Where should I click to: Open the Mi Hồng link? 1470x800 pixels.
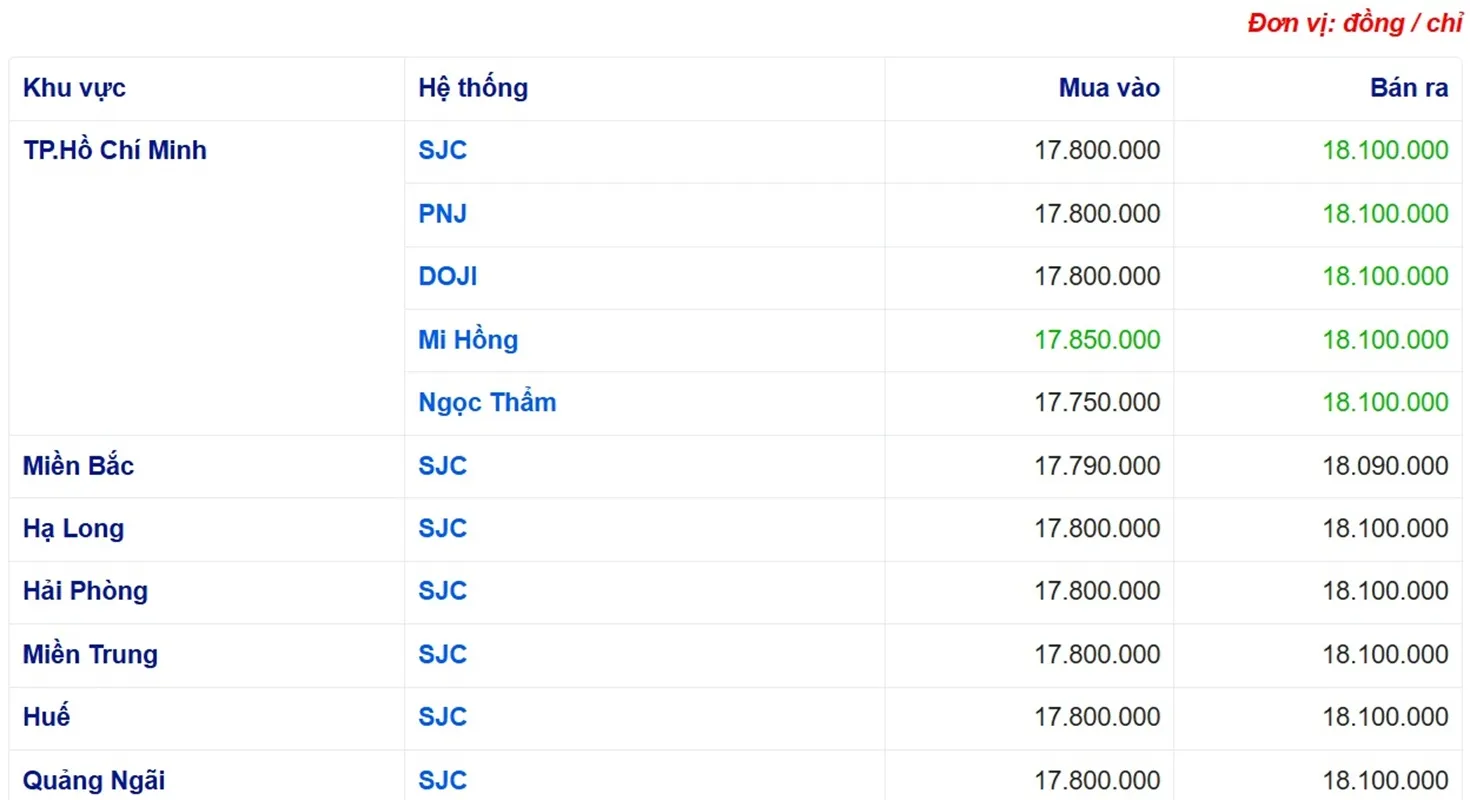pyautogui.click(x=468, y=339)
